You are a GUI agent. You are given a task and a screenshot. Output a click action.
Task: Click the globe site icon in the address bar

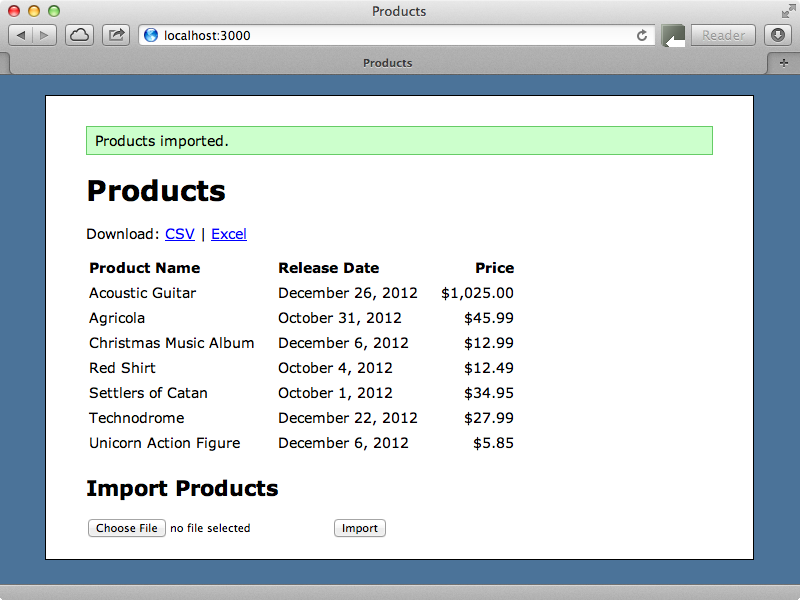(x=151, y=35)
